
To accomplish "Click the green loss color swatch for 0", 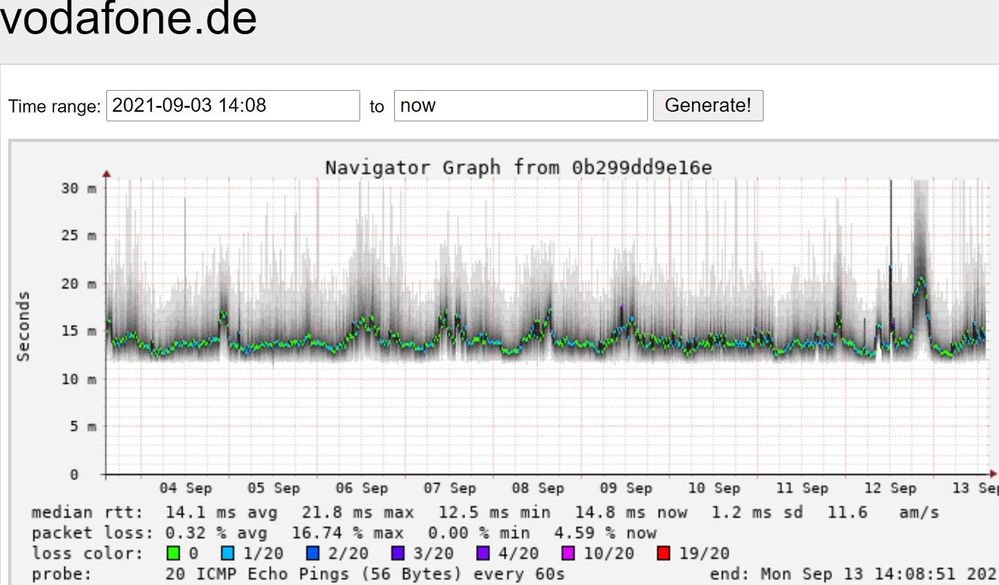I will click(173, 553).
